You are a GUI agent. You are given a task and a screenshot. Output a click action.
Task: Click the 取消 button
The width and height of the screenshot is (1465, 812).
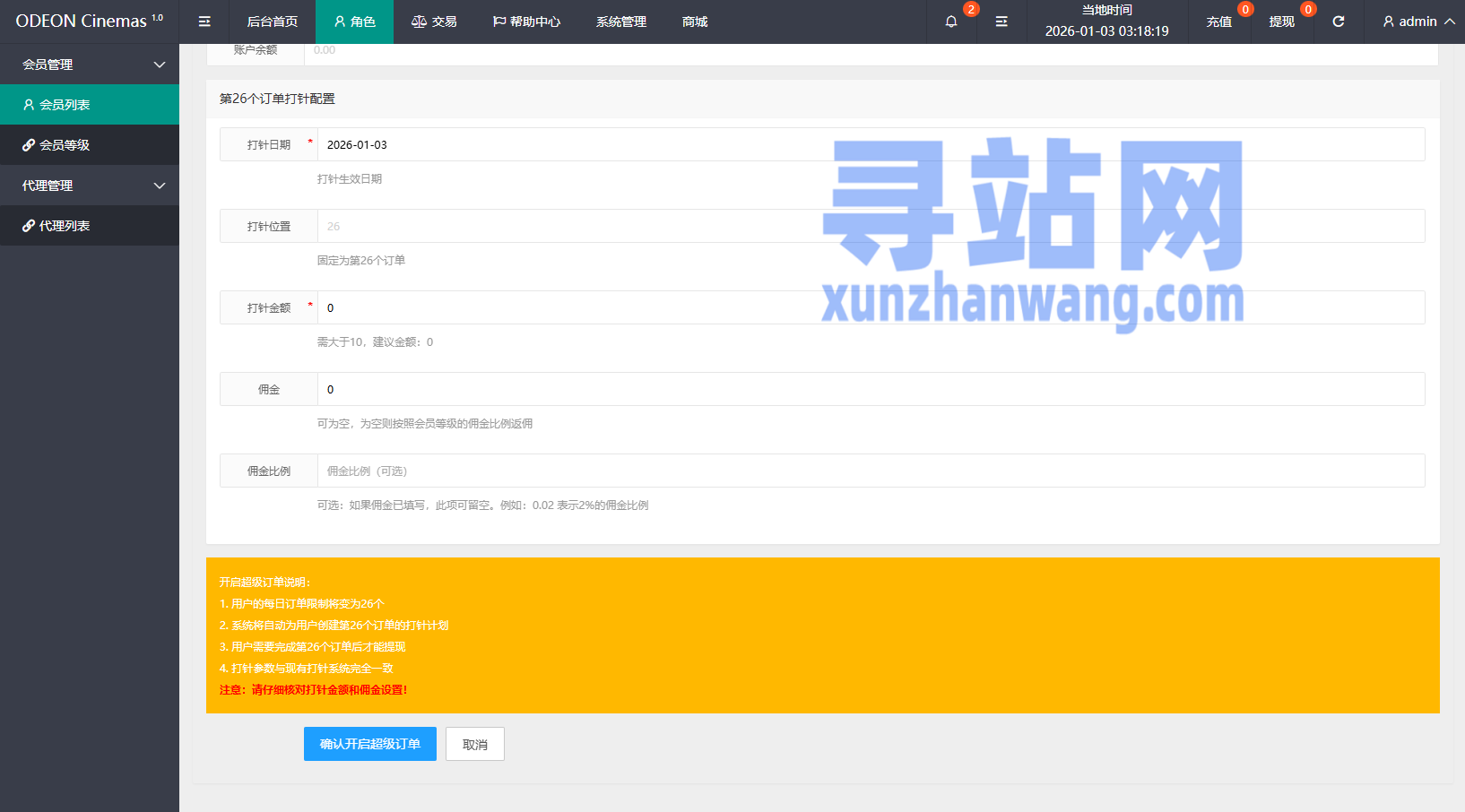(x=474, y=744)
